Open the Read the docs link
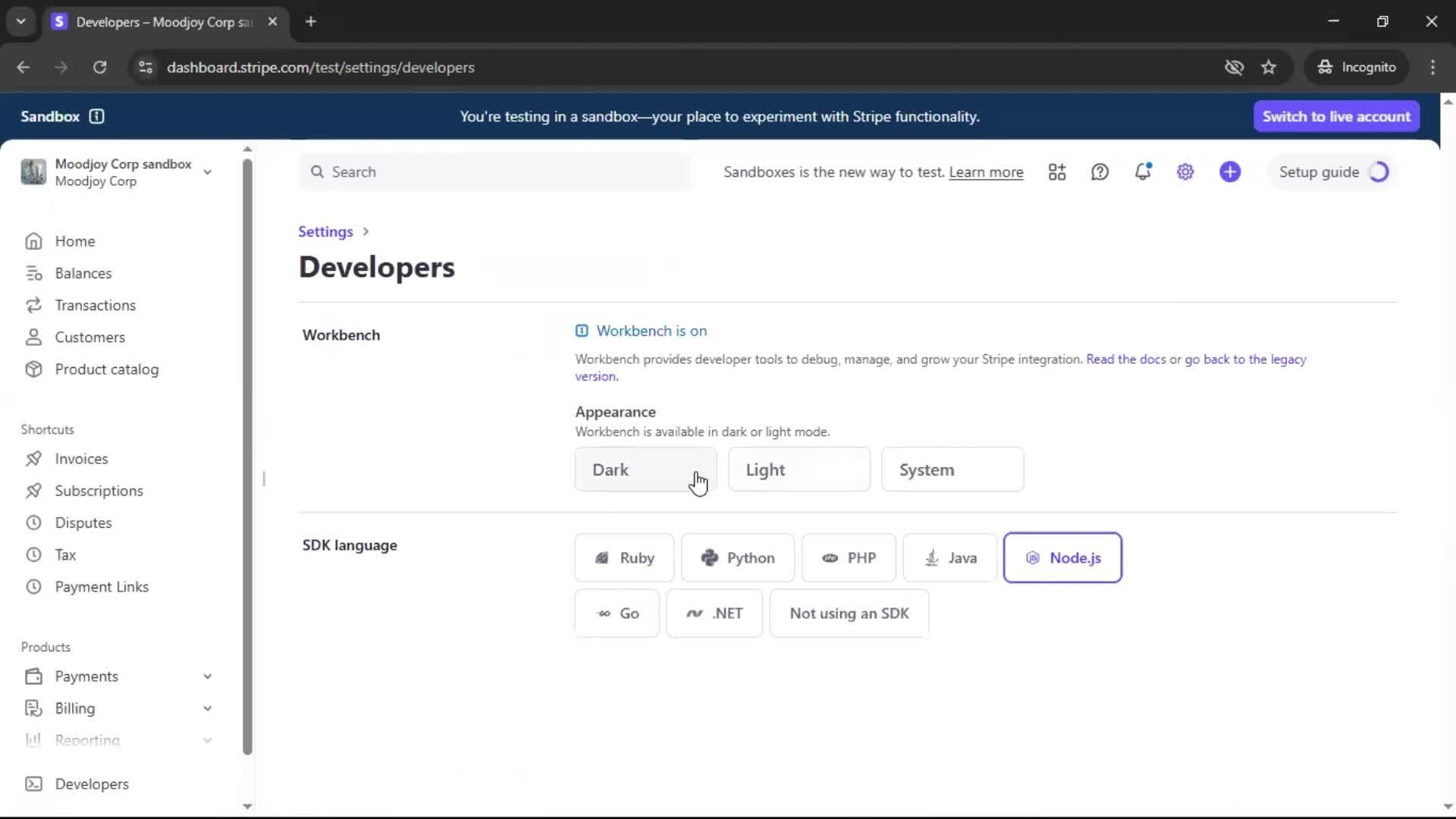The width and height of the screenshot is (1456, 819). click(1125, 359)
